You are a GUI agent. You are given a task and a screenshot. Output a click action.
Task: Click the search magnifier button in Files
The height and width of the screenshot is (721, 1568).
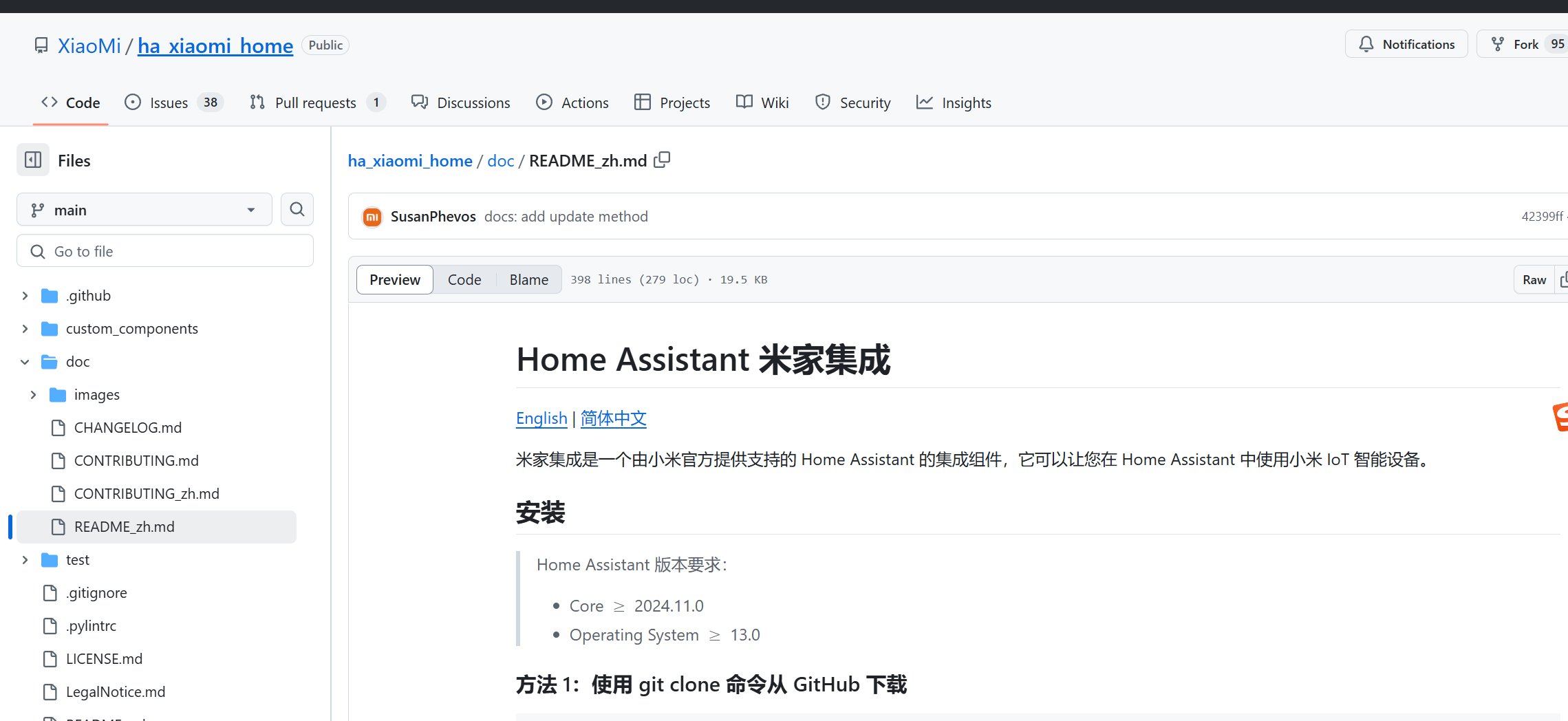point(297,209)
